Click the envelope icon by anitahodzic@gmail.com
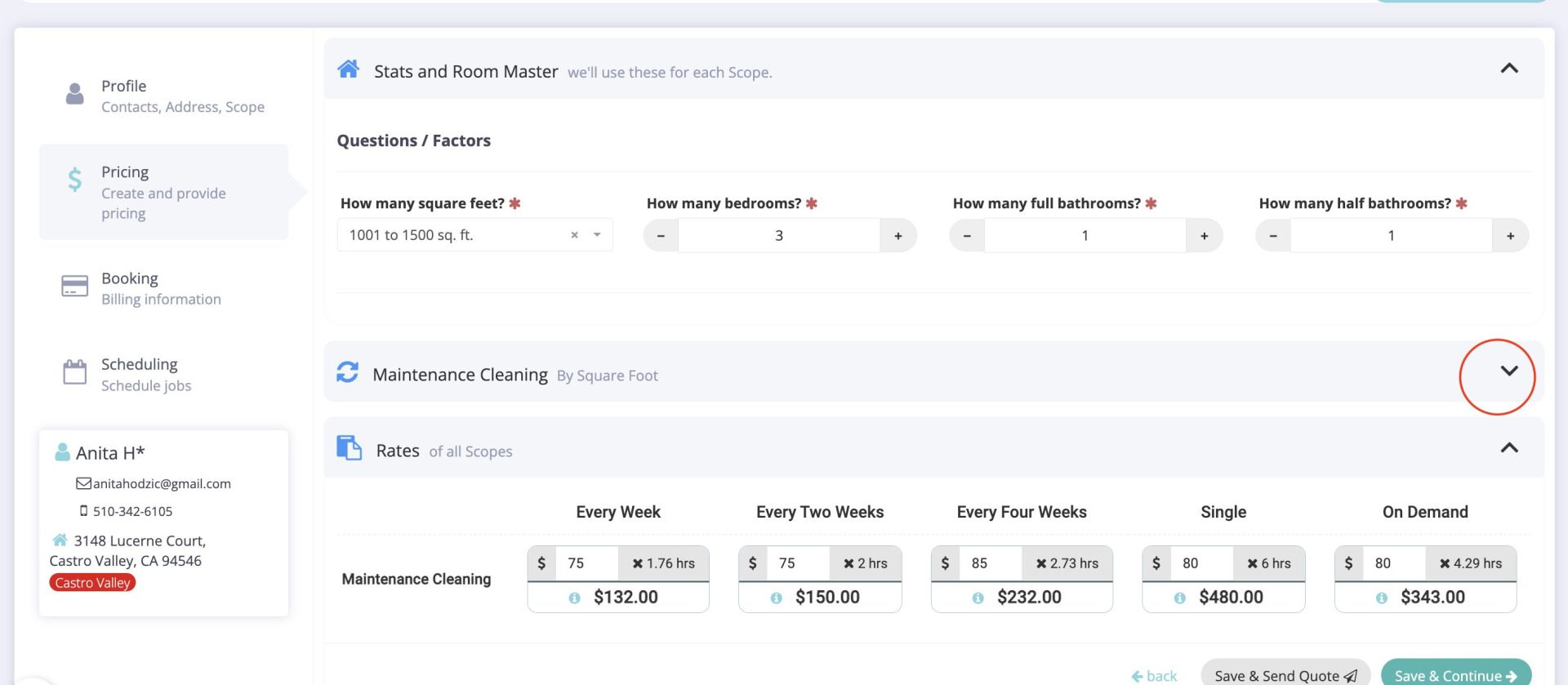 (x=83, y=483)
